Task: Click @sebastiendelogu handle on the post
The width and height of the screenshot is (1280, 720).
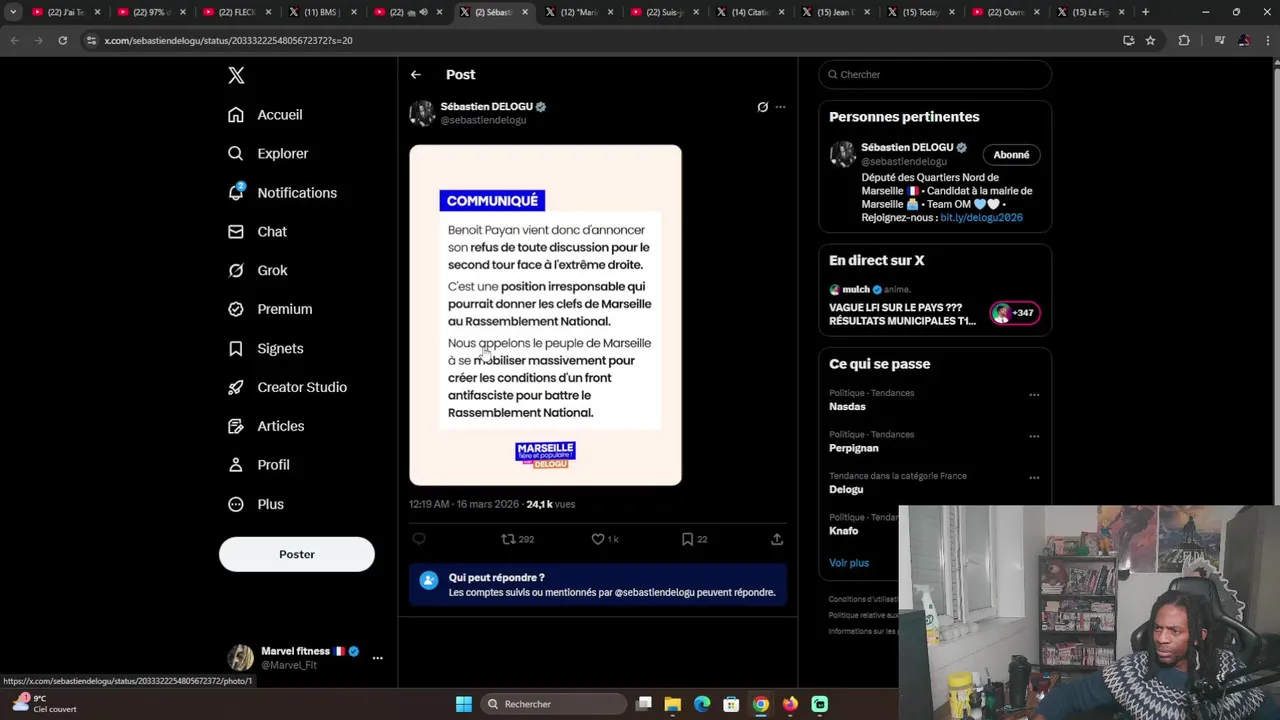Action: (x=483, y=121)
